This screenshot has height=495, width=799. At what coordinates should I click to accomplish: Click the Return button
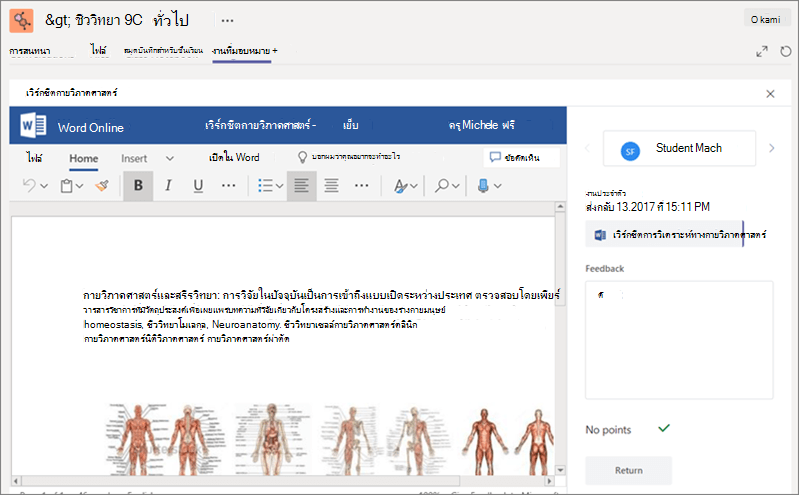(628, 471)
